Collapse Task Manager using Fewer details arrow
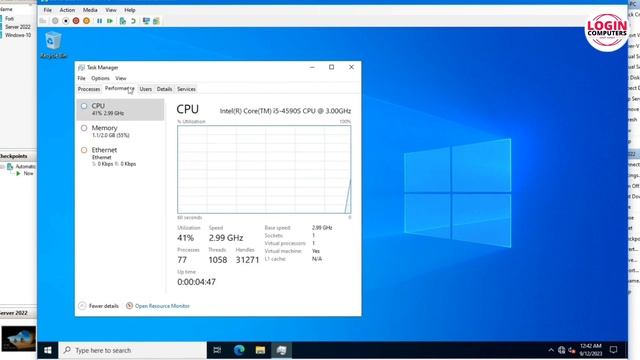Viewport: 640px width, 360px height. pos(82,306)
